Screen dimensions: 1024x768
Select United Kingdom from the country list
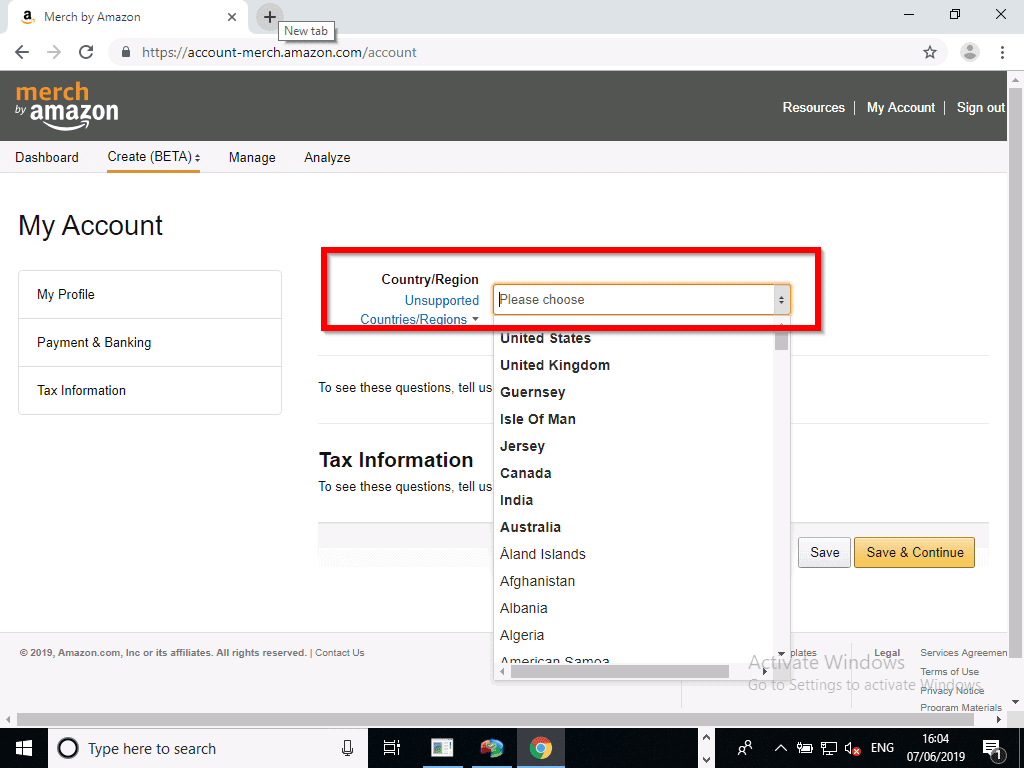(x=554, y=365)
